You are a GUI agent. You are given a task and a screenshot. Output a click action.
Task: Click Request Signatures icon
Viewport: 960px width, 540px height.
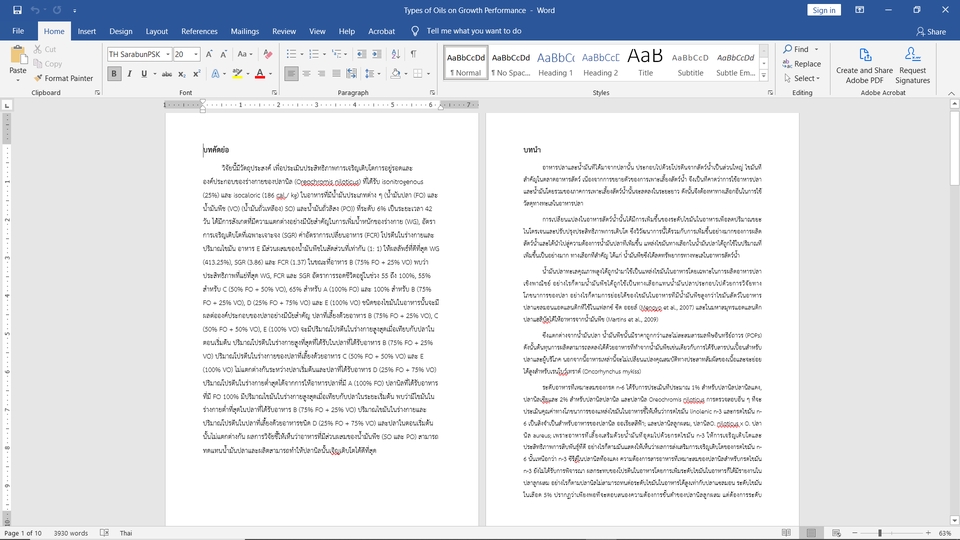[x=912, y=66]
